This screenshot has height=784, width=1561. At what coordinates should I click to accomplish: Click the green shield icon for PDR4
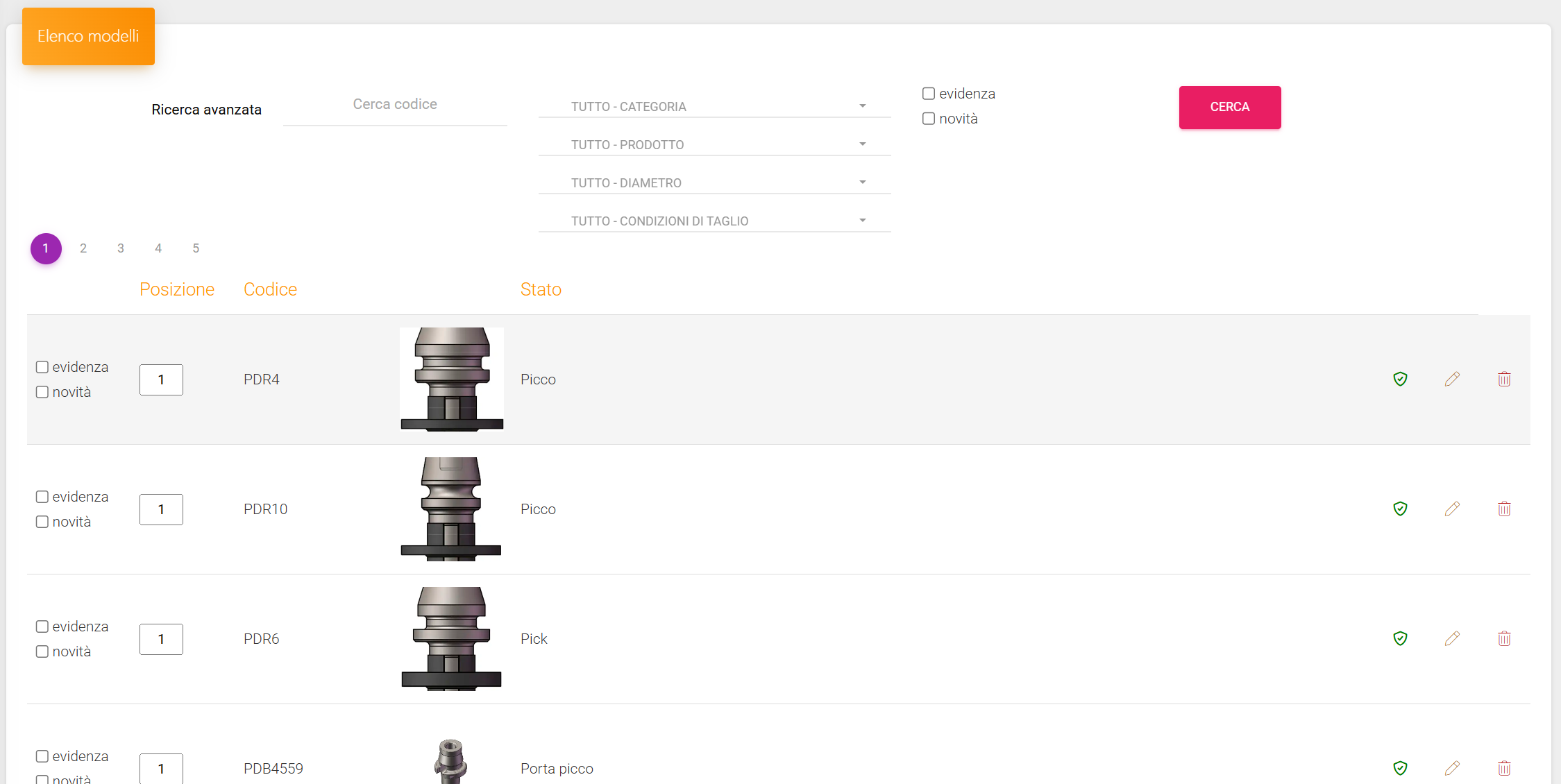1400,379
